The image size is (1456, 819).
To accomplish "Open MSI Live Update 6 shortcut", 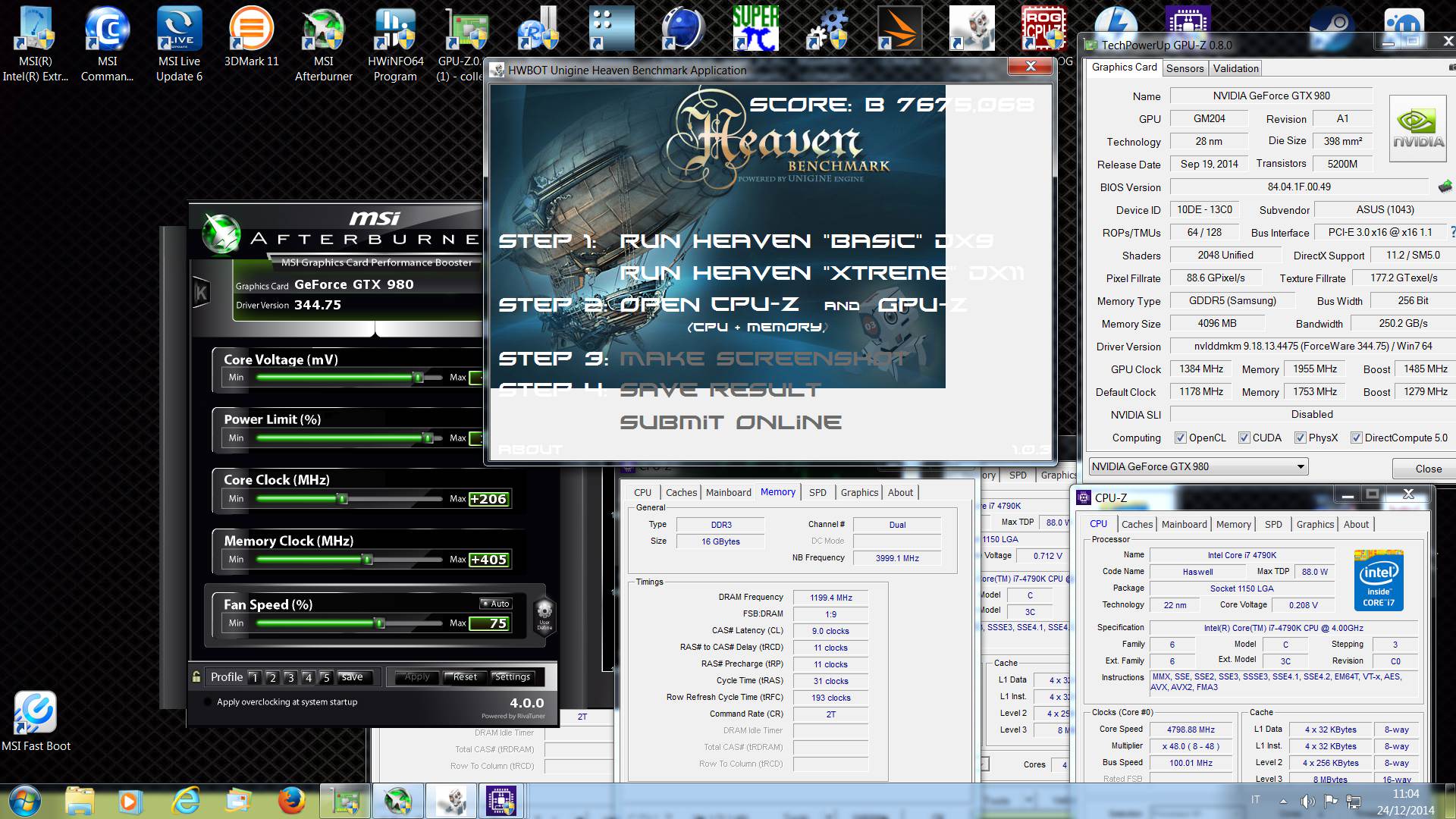I will click(179, 44).
